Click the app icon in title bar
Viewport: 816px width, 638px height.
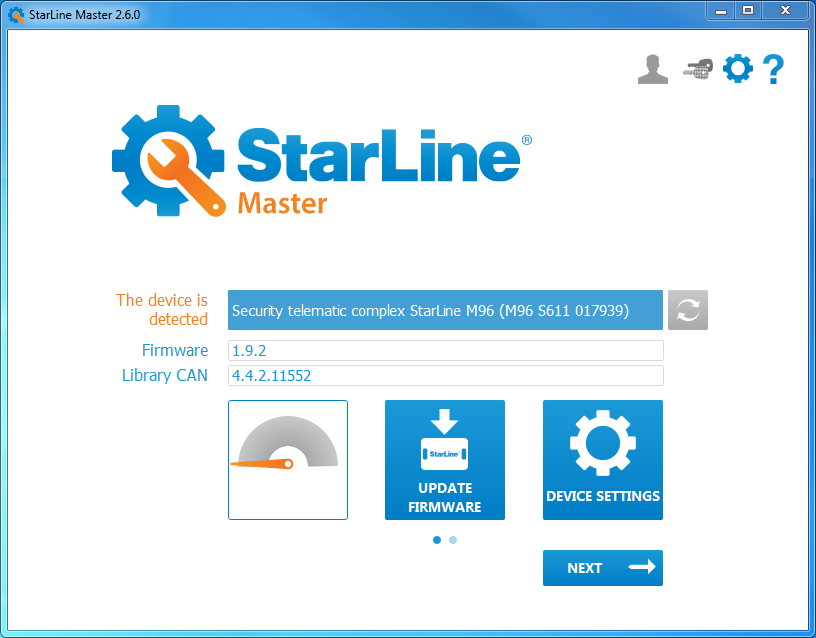[x=15, y=13]
